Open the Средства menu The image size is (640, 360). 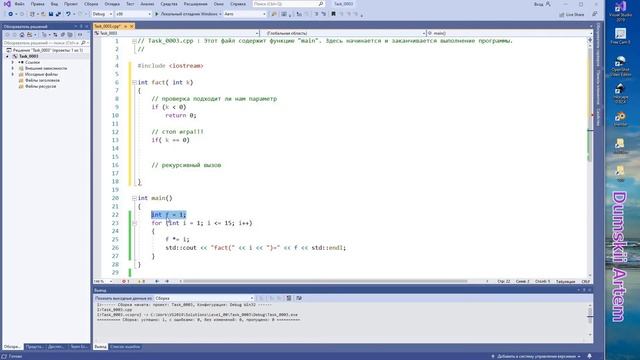[x=169, y=4]
